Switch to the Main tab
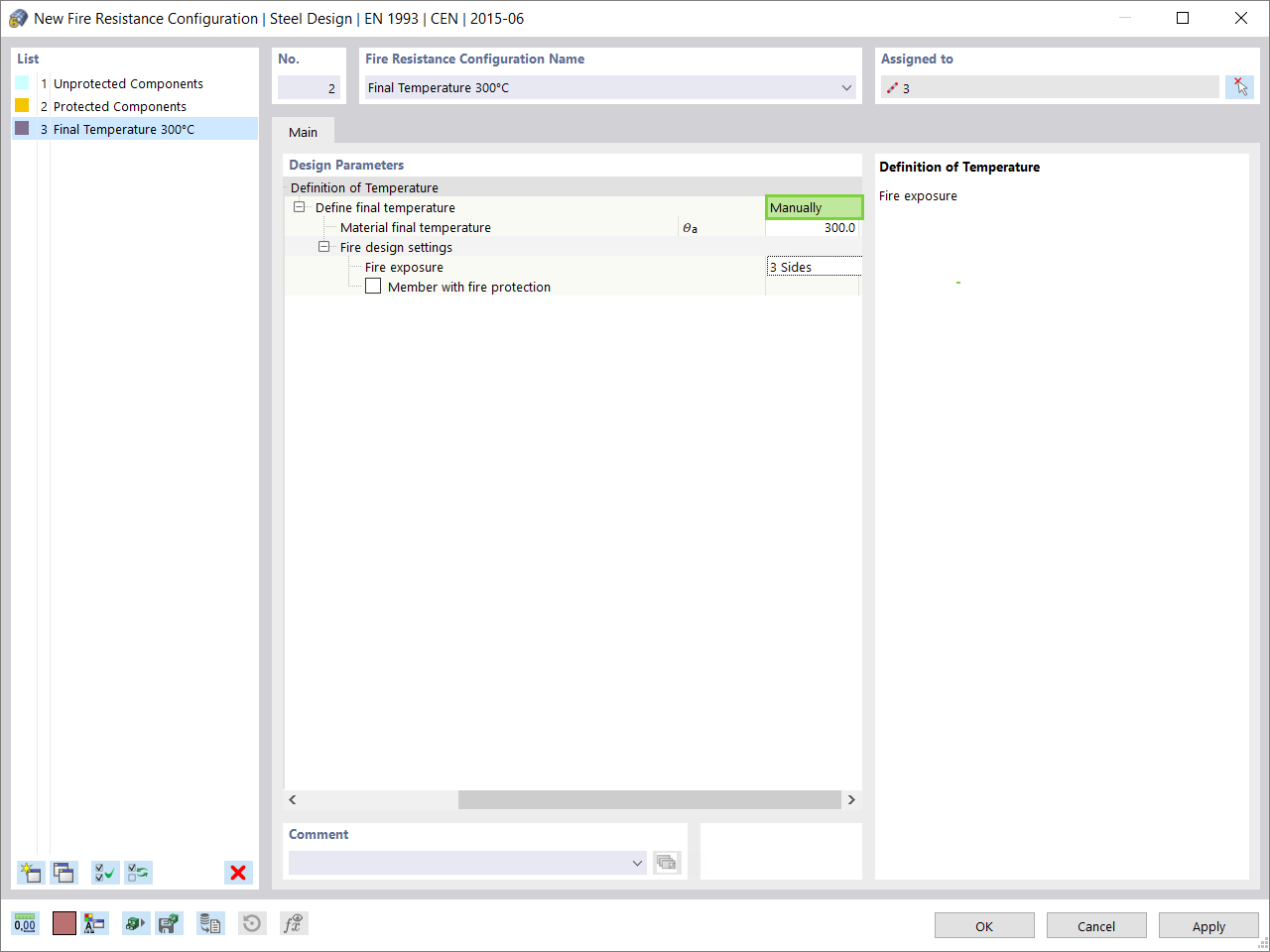The width and height of the screenshot is (1270, 952). click(x=304, y=131)
